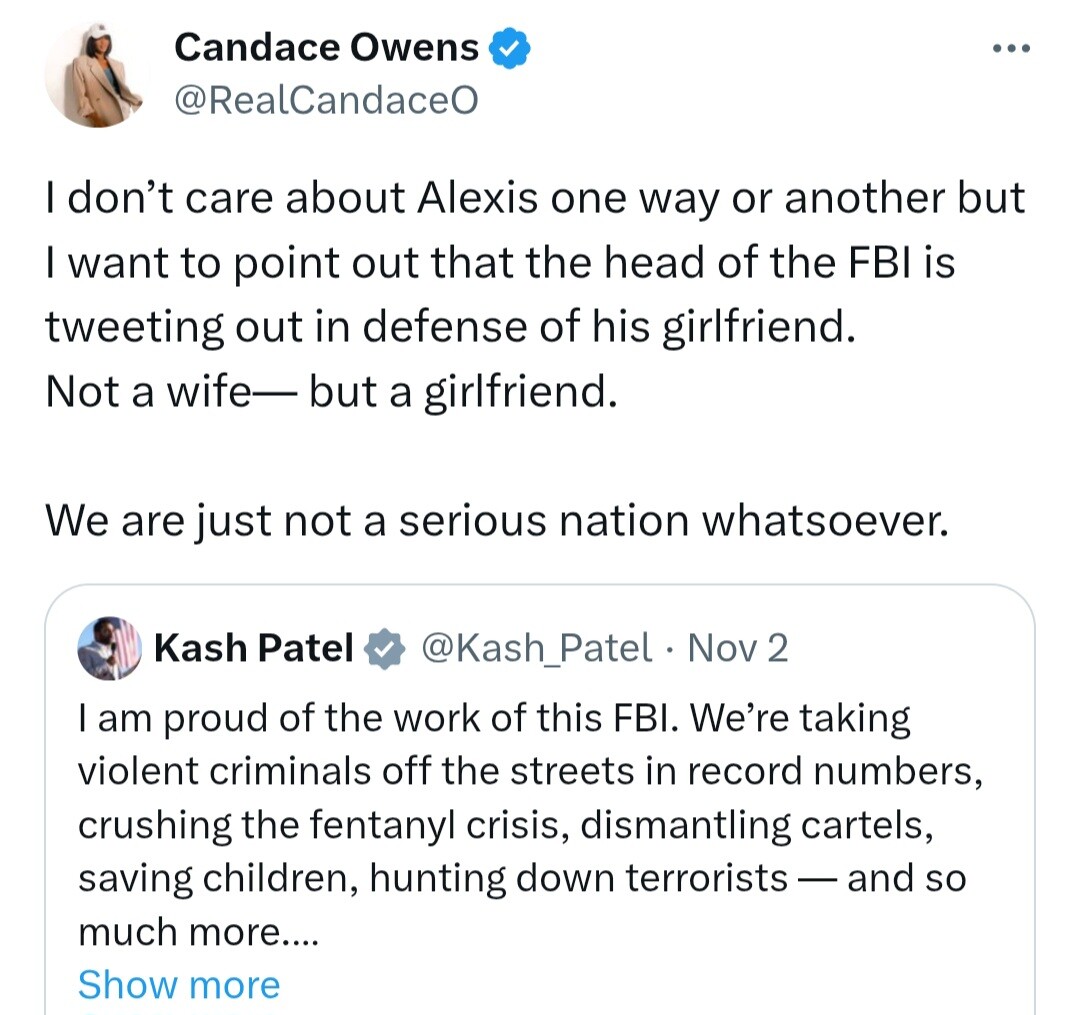
Task: Open Kash Patel's profile picture
Action: coord(110,649)
